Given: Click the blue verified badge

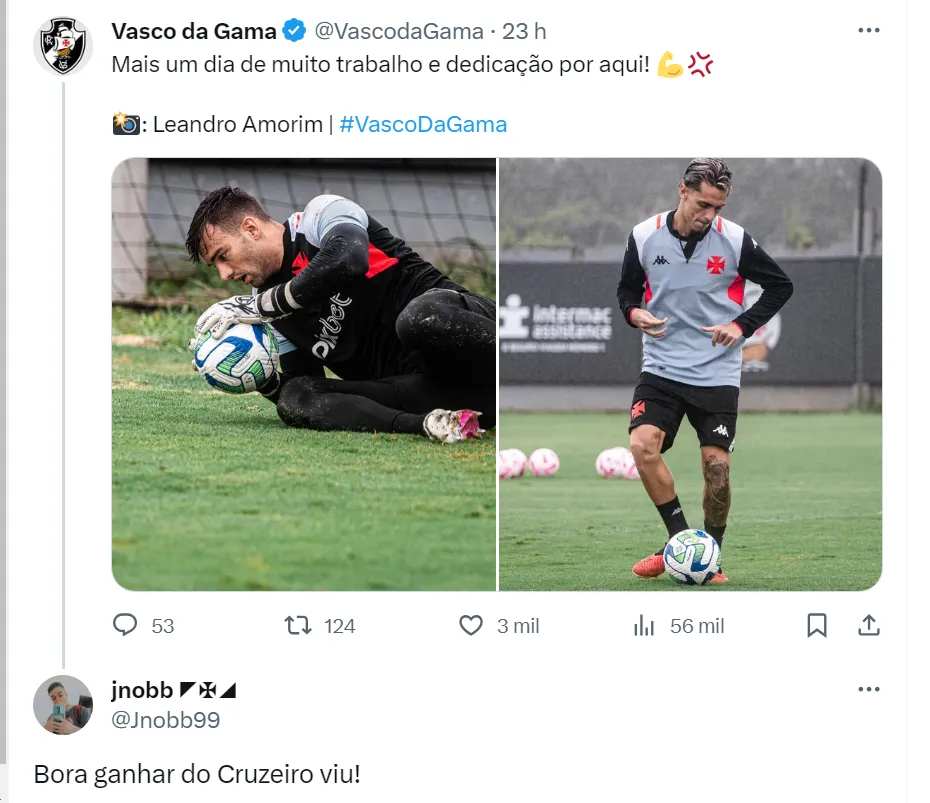Looking at the screenshot, I should [294, 30].
